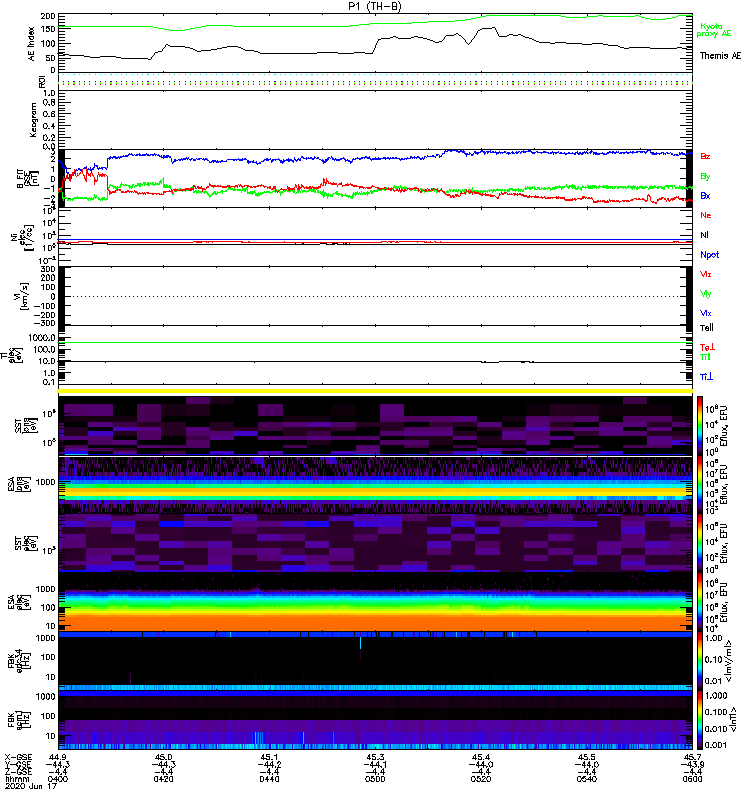Click the FBK scm1 [Hz] axis label
The height and width of the screenshot is (800, 750).
18,719
